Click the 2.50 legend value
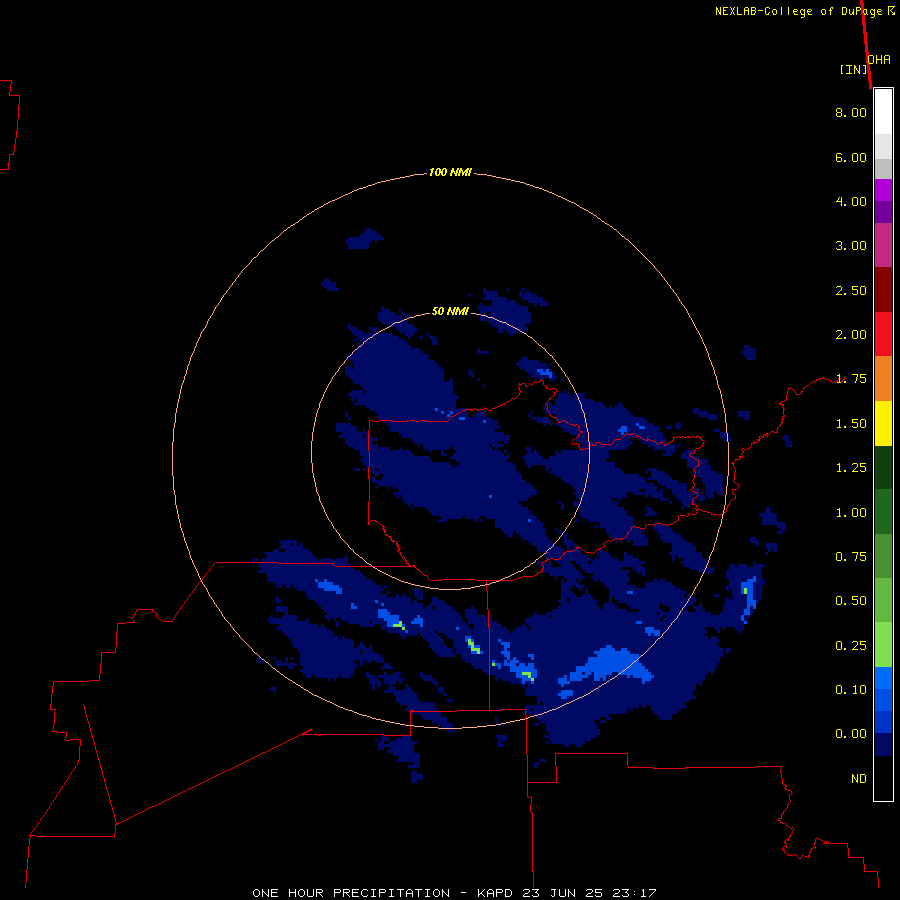This screenshot has width=900, height=900. [x=851, y=290]
